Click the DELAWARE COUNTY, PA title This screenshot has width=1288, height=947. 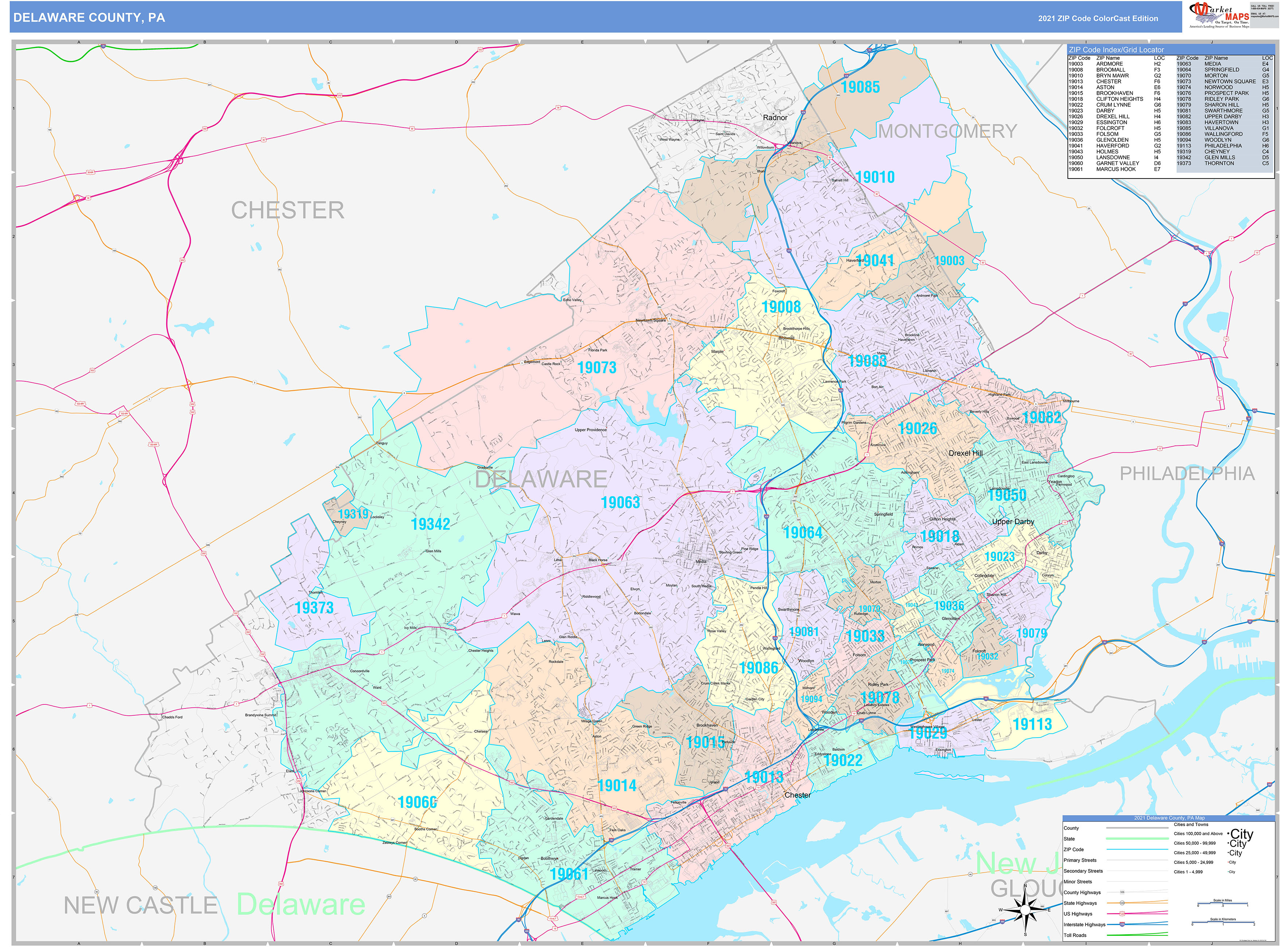pyautogui.click(x=89, y=18)
